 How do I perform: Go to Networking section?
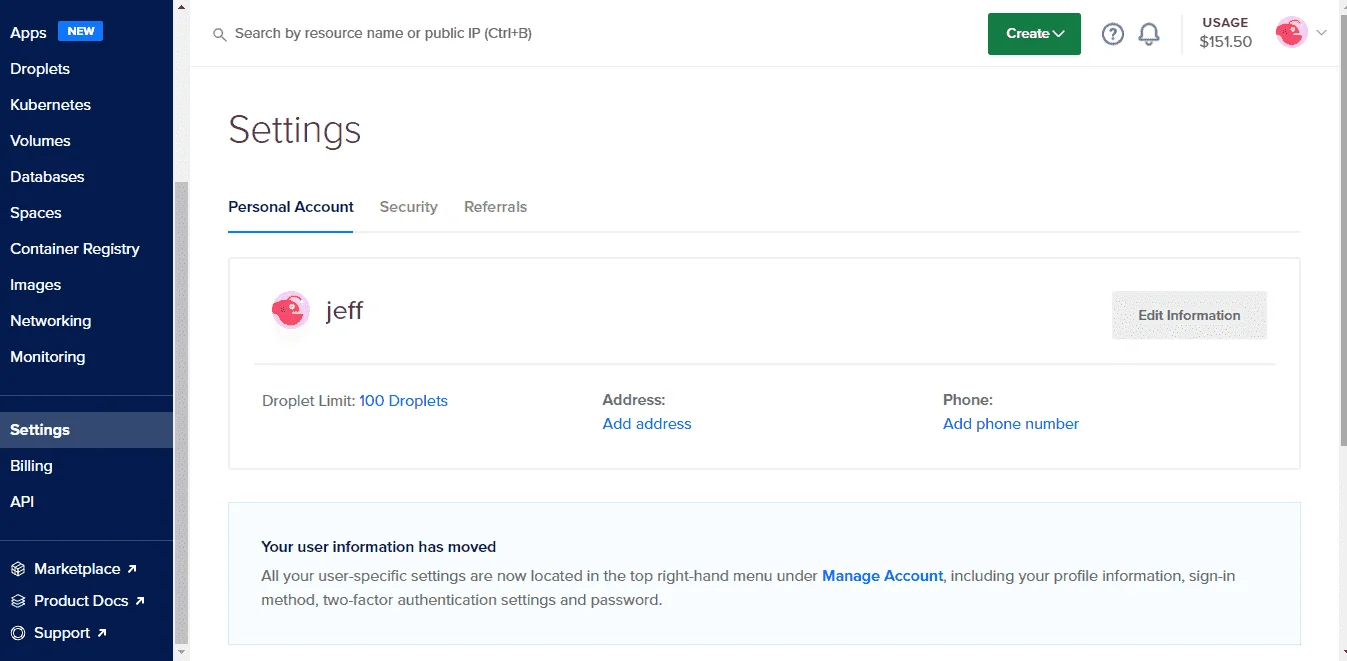[x=50, y=321]
